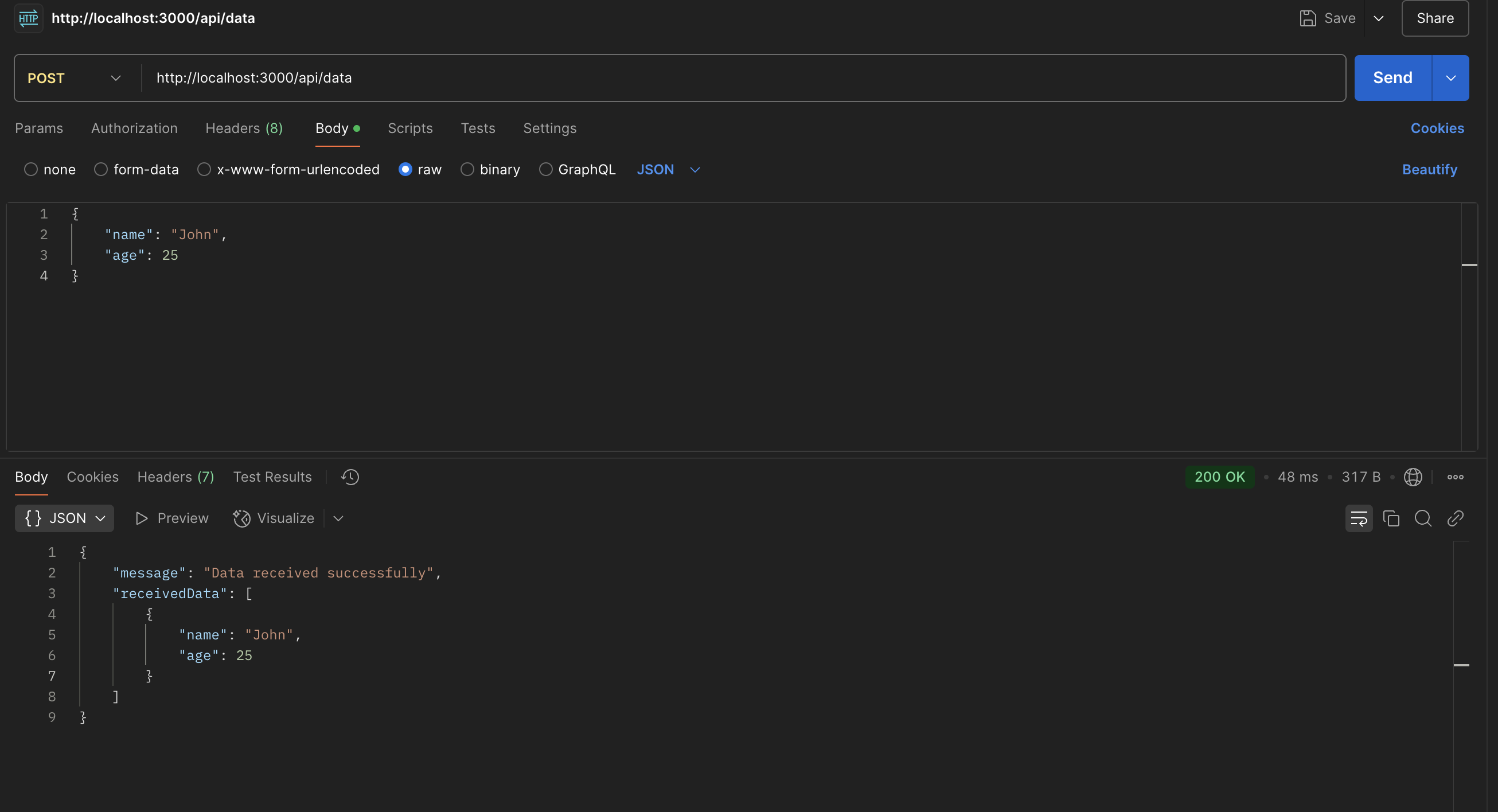Click the Send button

point(1392,78)
